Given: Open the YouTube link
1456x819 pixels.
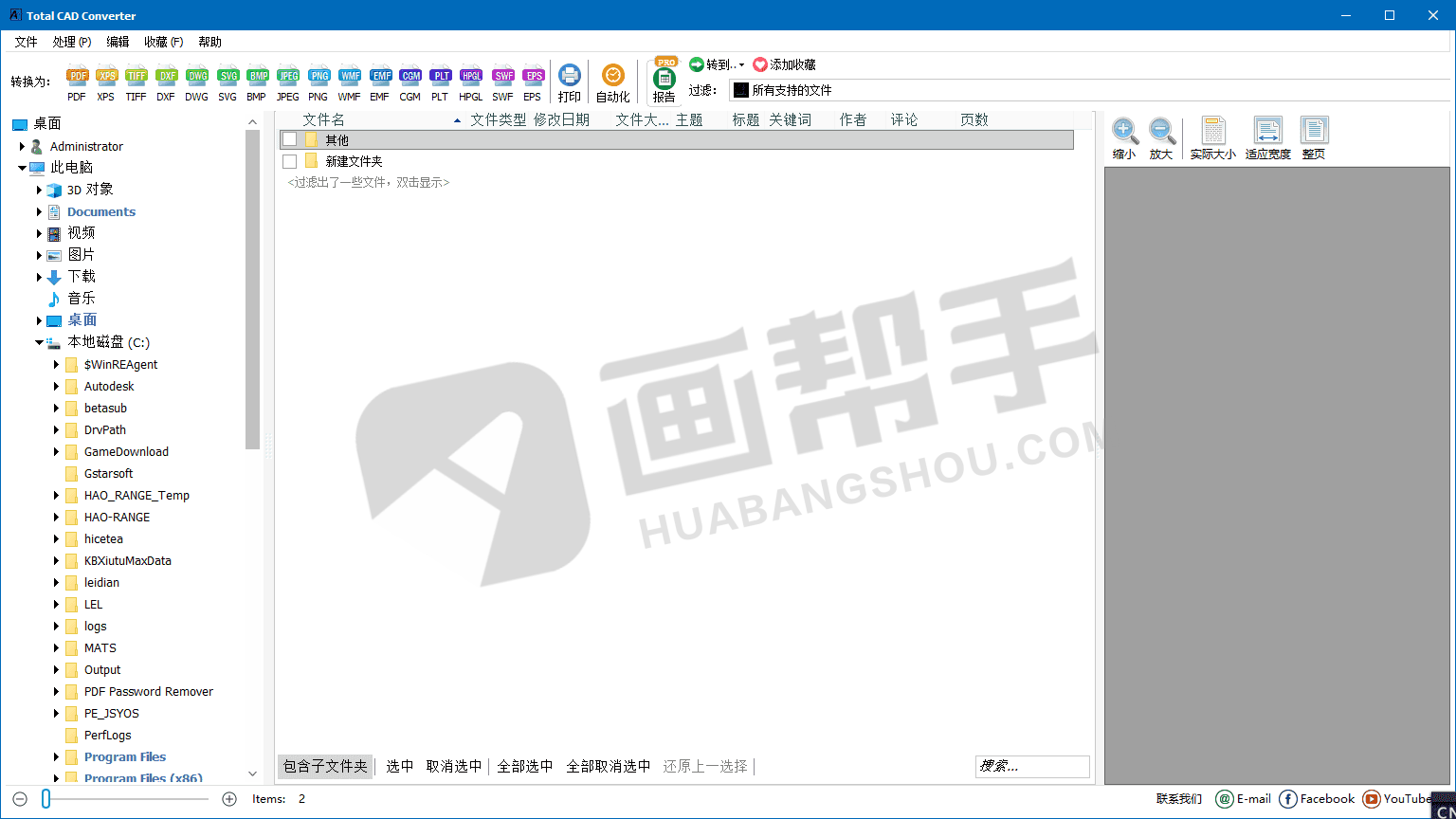Looking at the screenshot, I should [1397, 799].
